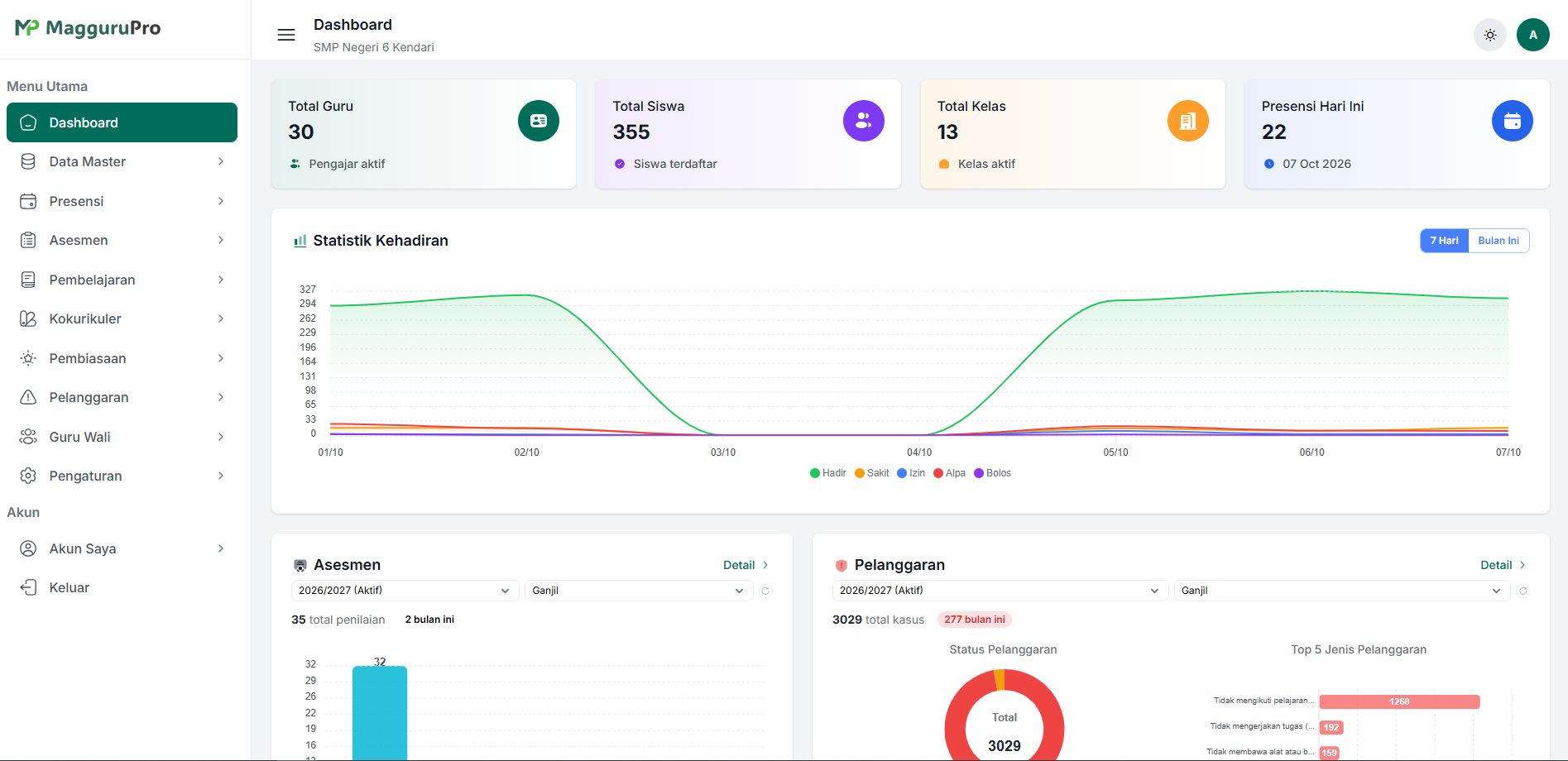This screenshot has height=761, width=1568.
Task: Select the 7 Hari statistics range
Action: tap(1445, 241)
